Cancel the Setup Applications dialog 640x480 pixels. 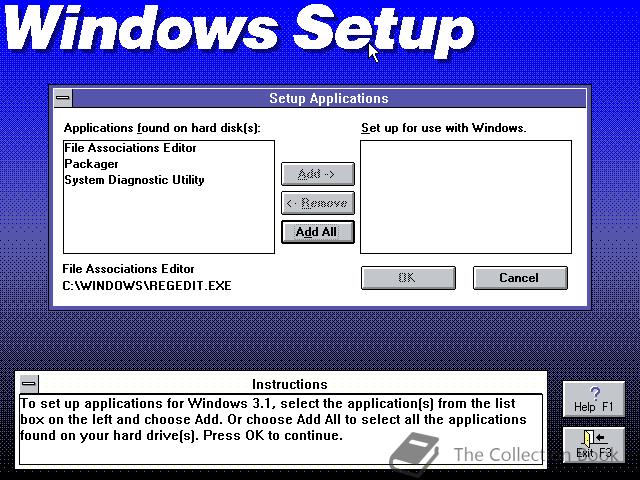pos(520,278)
